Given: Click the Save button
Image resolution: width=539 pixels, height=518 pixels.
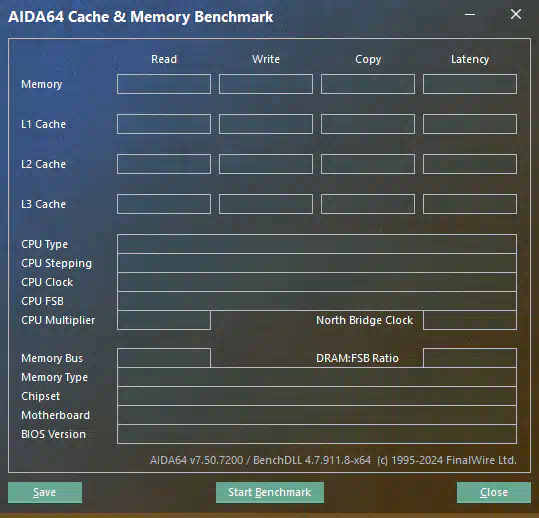Looking at the screenshot, I should 45,492.
